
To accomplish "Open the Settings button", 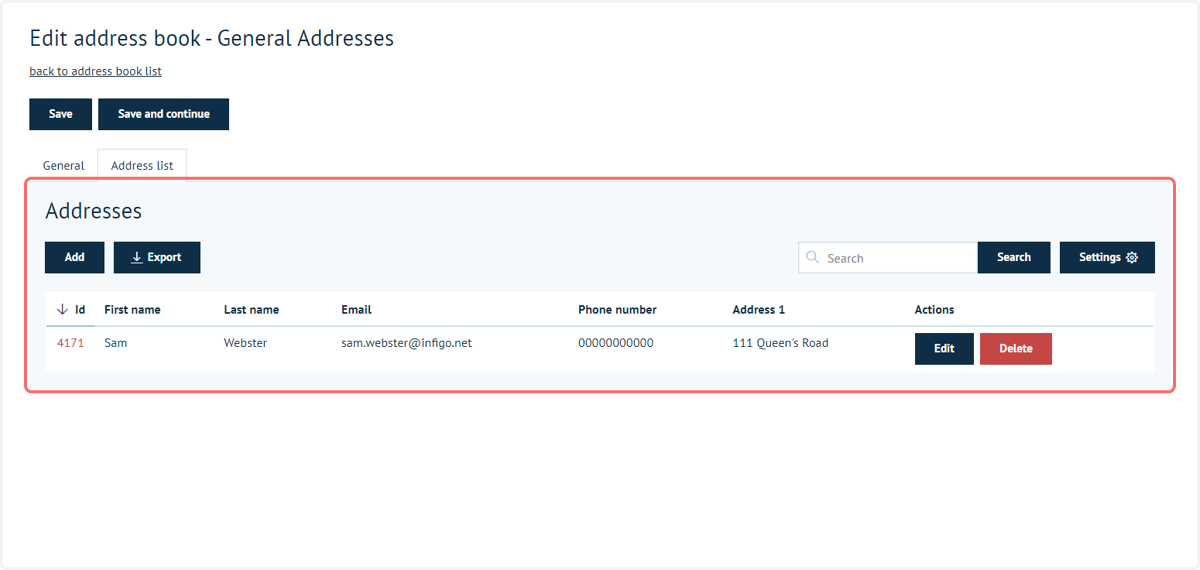I will coord(1107,257).
